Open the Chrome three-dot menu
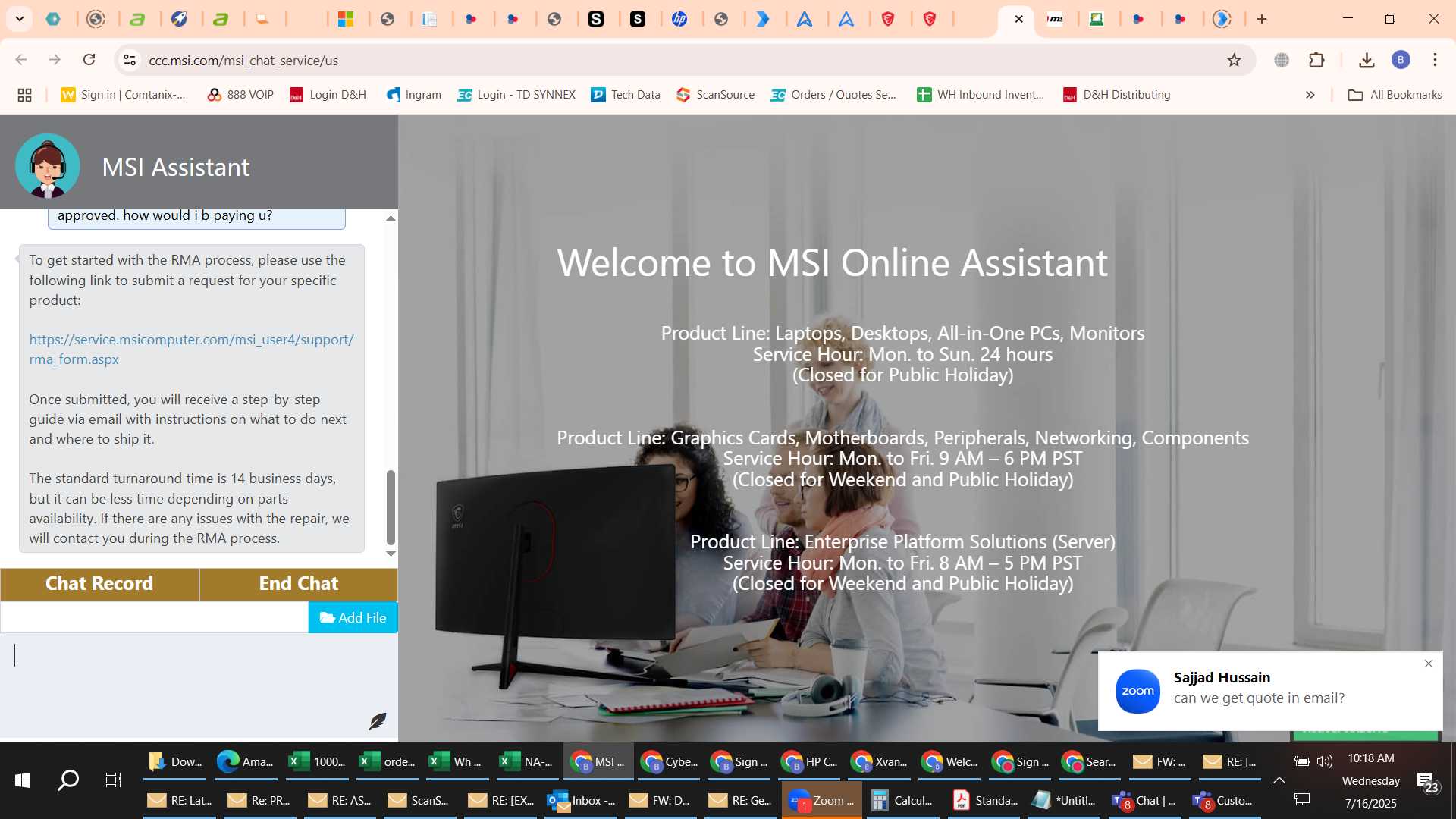The image size is (1456, 819). tap(1435, 60)
